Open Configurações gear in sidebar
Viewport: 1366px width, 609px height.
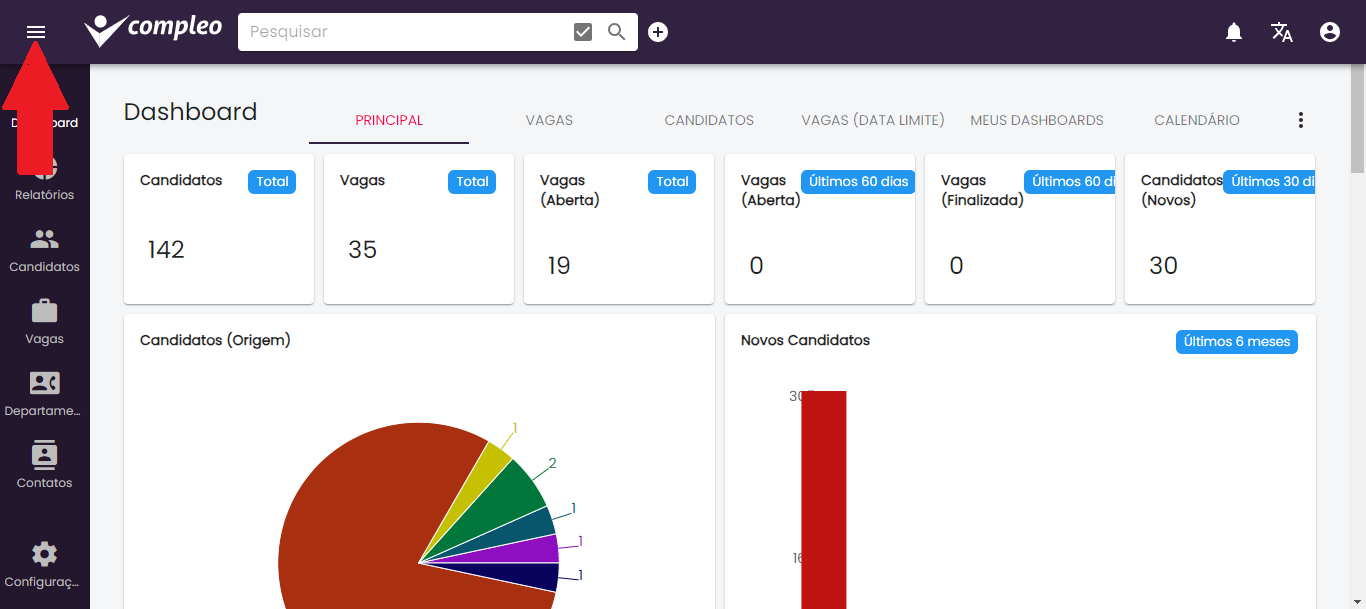point(44,565)
